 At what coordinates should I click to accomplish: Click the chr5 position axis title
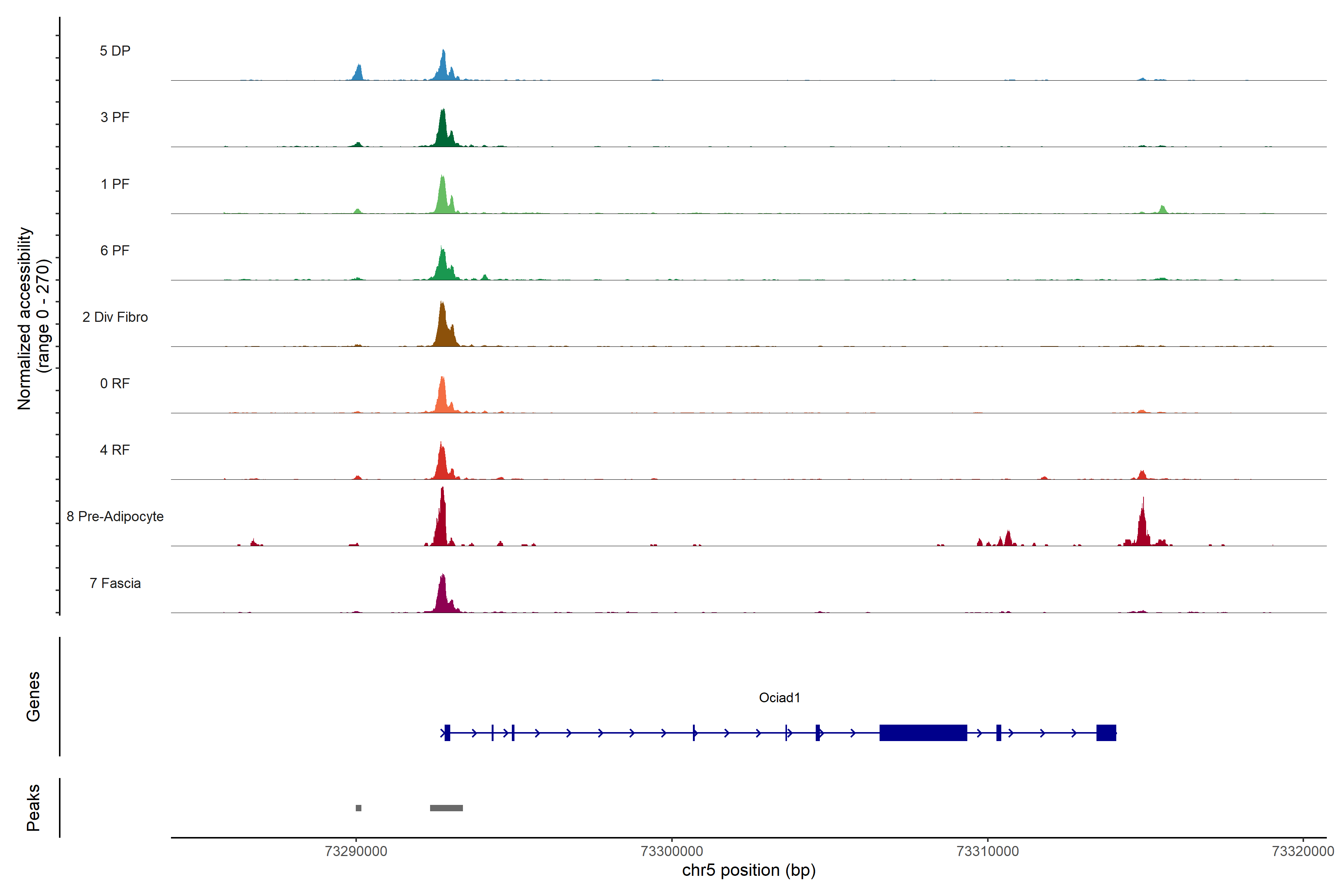(749, 870)
